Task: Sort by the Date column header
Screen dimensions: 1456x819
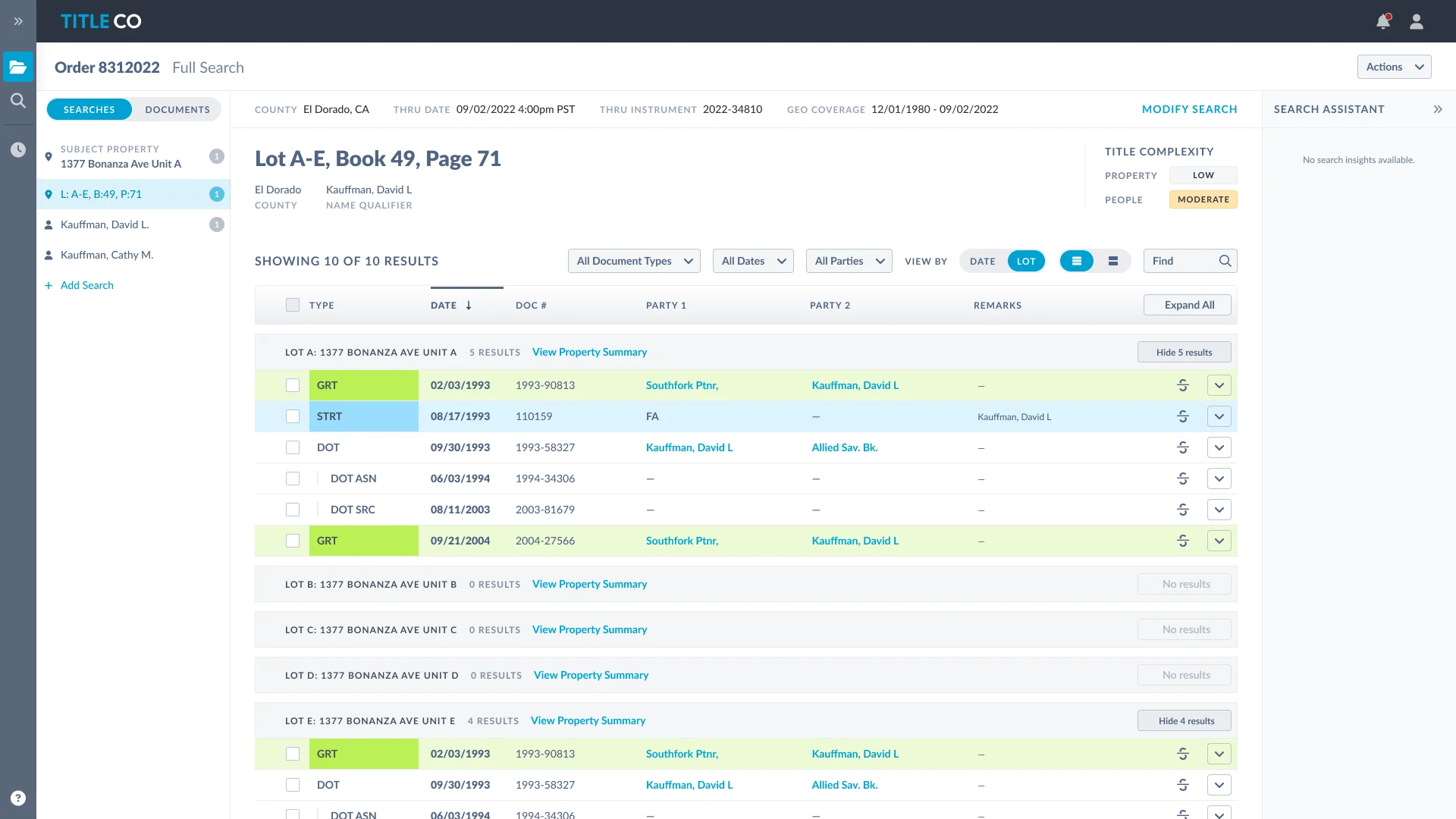Action: click(x=452, y=305)
